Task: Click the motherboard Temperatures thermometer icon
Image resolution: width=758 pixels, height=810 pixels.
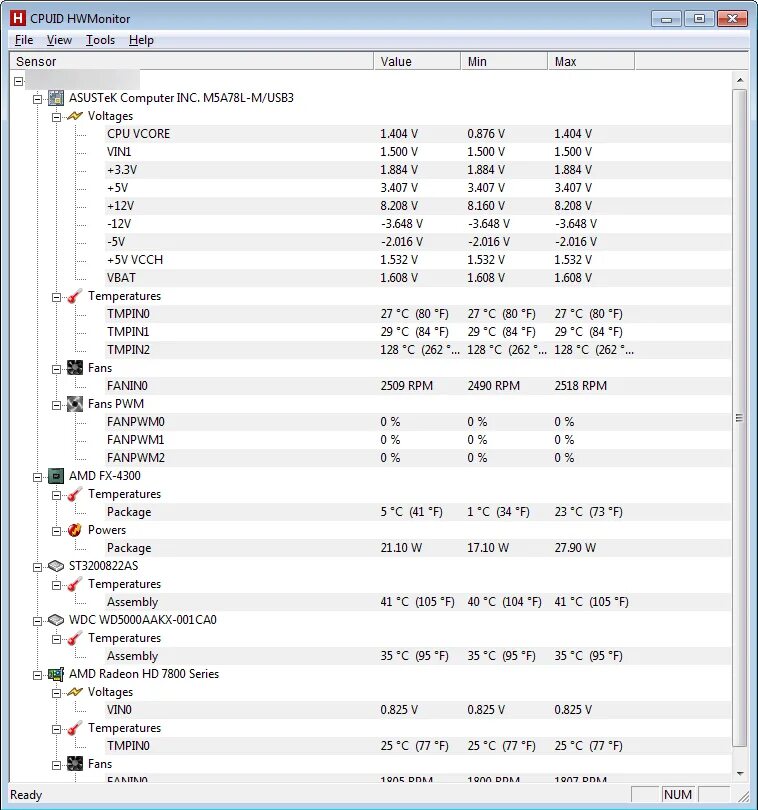Action: pyautogui.click(x=75, y=296)
